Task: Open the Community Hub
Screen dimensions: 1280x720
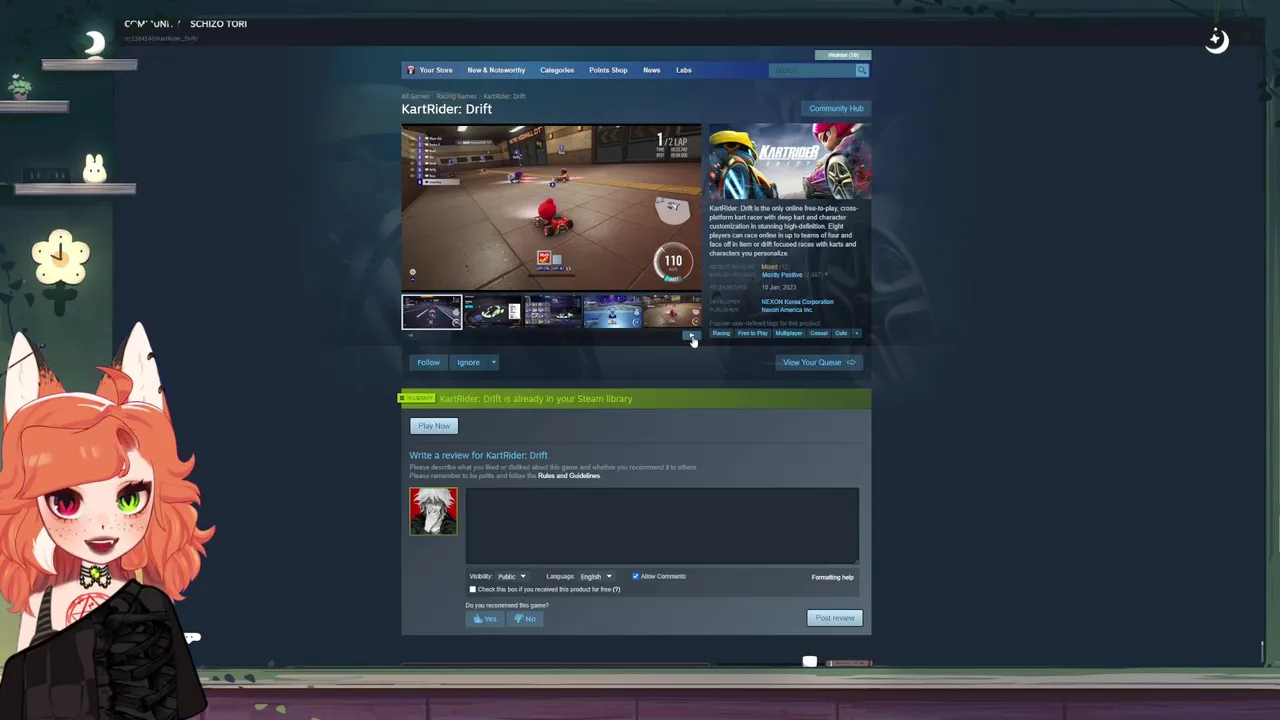Action: click(836, 108)
